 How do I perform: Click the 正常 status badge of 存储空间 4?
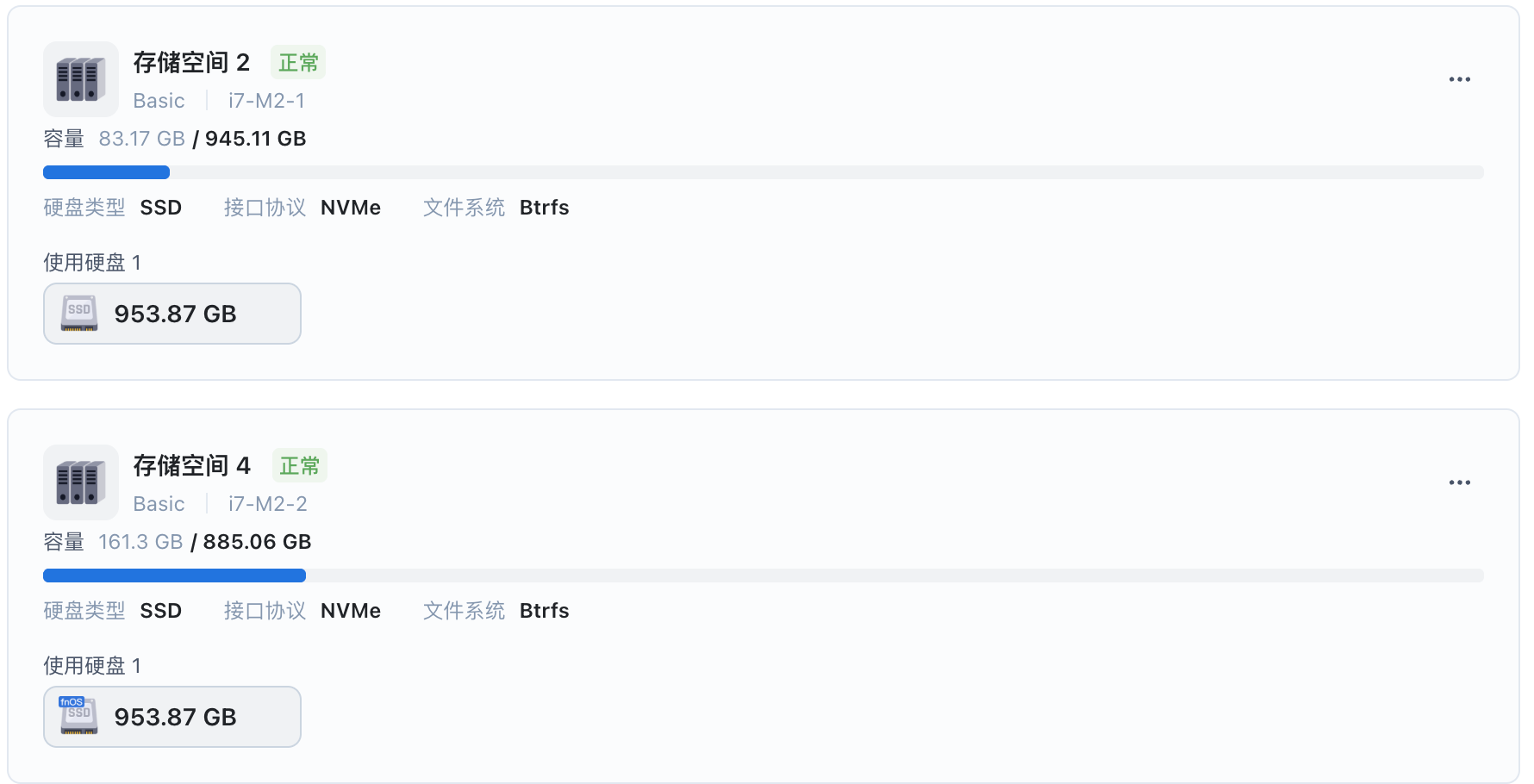pos(299,466)
